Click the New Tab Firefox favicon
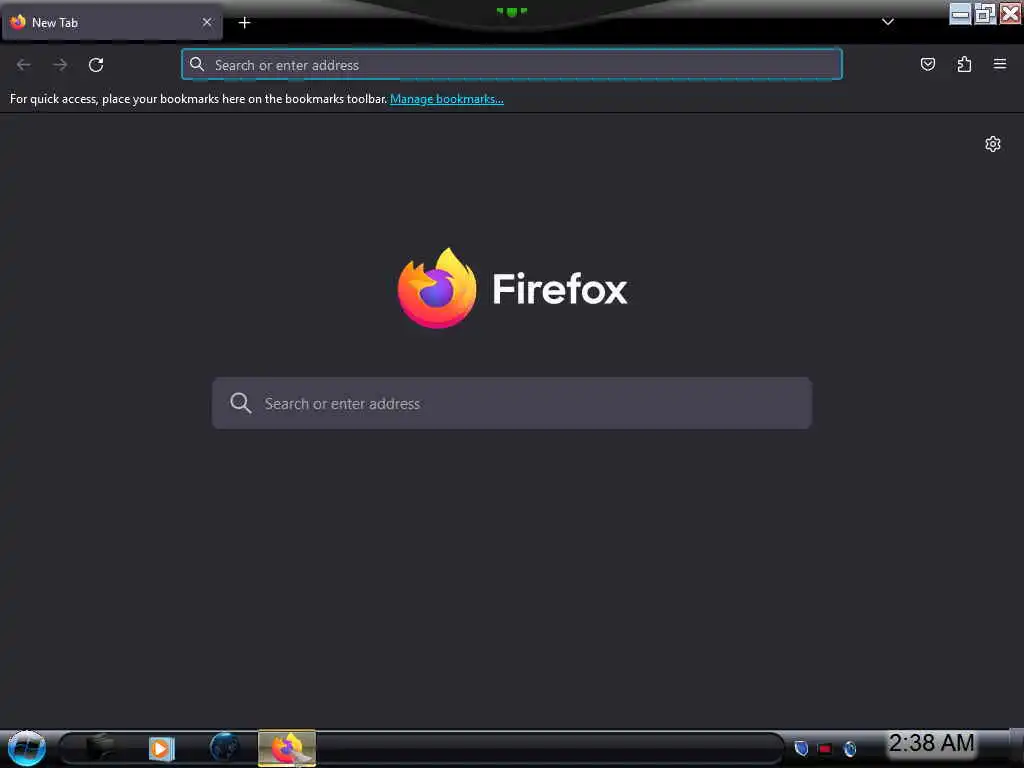The width and height of the screenshot is (1024, 768). (18, 22)
